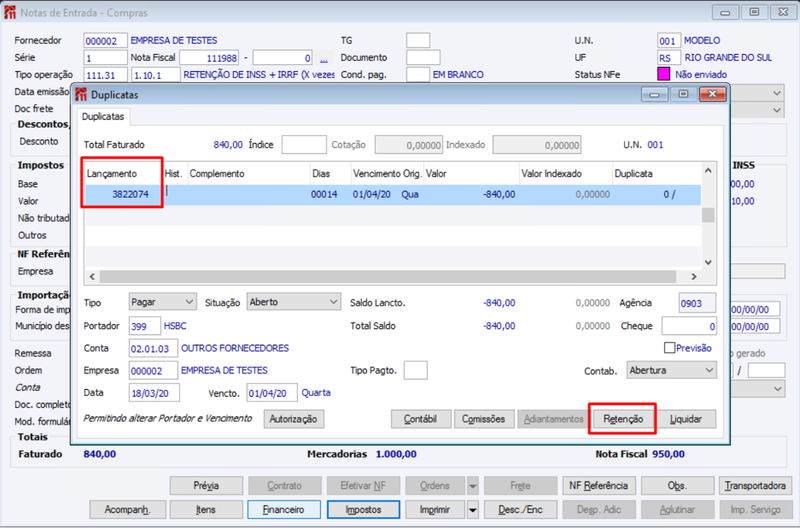Click the magenta Status NFe indicator
800x528 pixels.
[x=663, y=74]
